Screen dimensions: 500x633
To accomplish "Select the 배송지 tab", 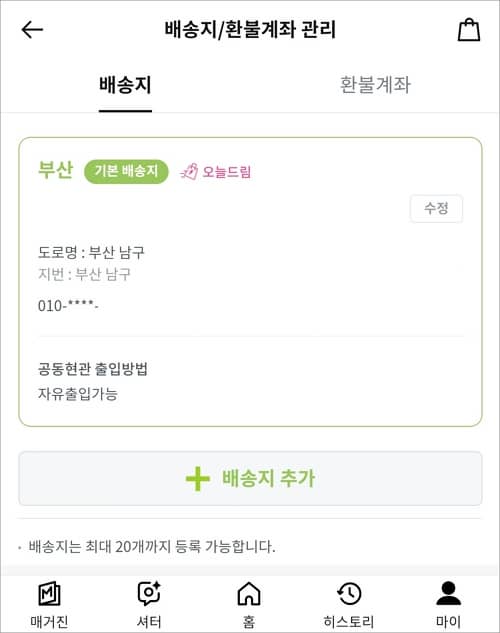I will pyautogui.click(x=125, y=85).
